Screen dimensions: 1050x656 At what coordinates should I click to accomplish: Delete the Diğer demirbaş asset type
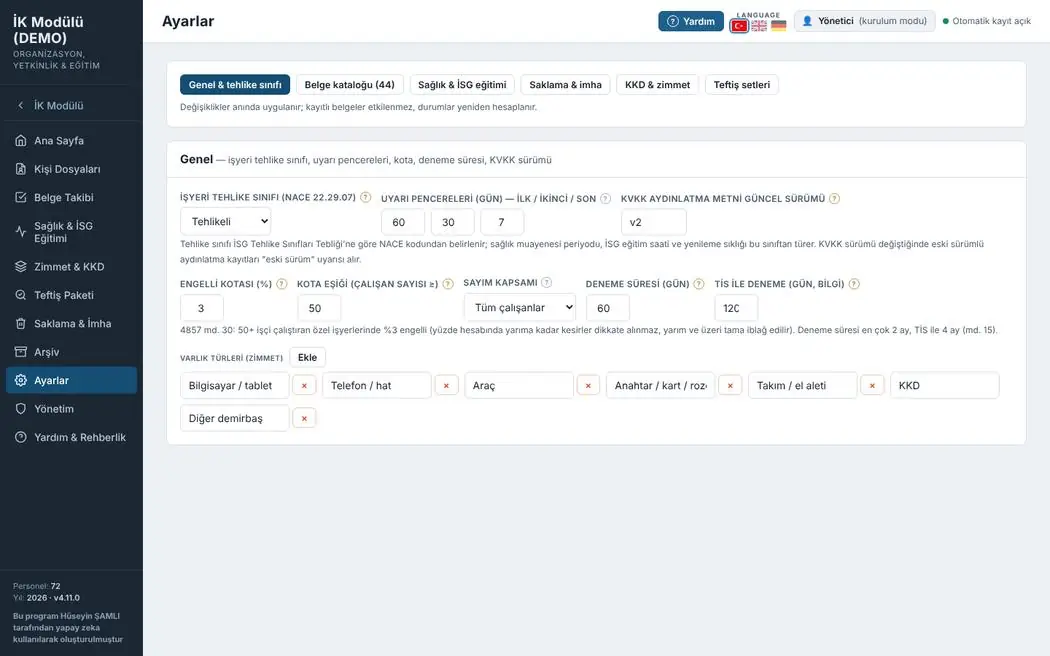(304, 418)
